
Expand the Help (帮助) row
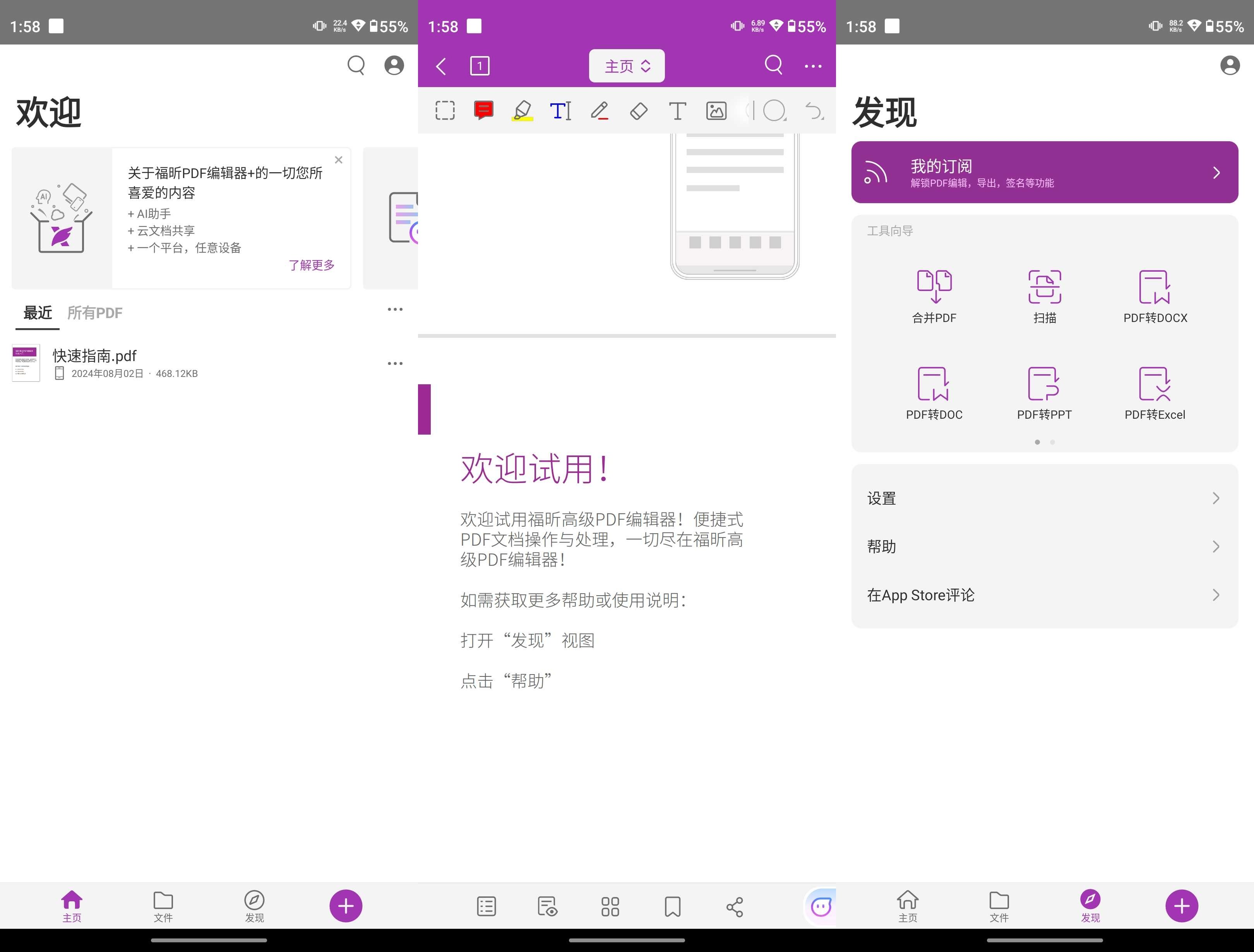tap(1044, 546)
